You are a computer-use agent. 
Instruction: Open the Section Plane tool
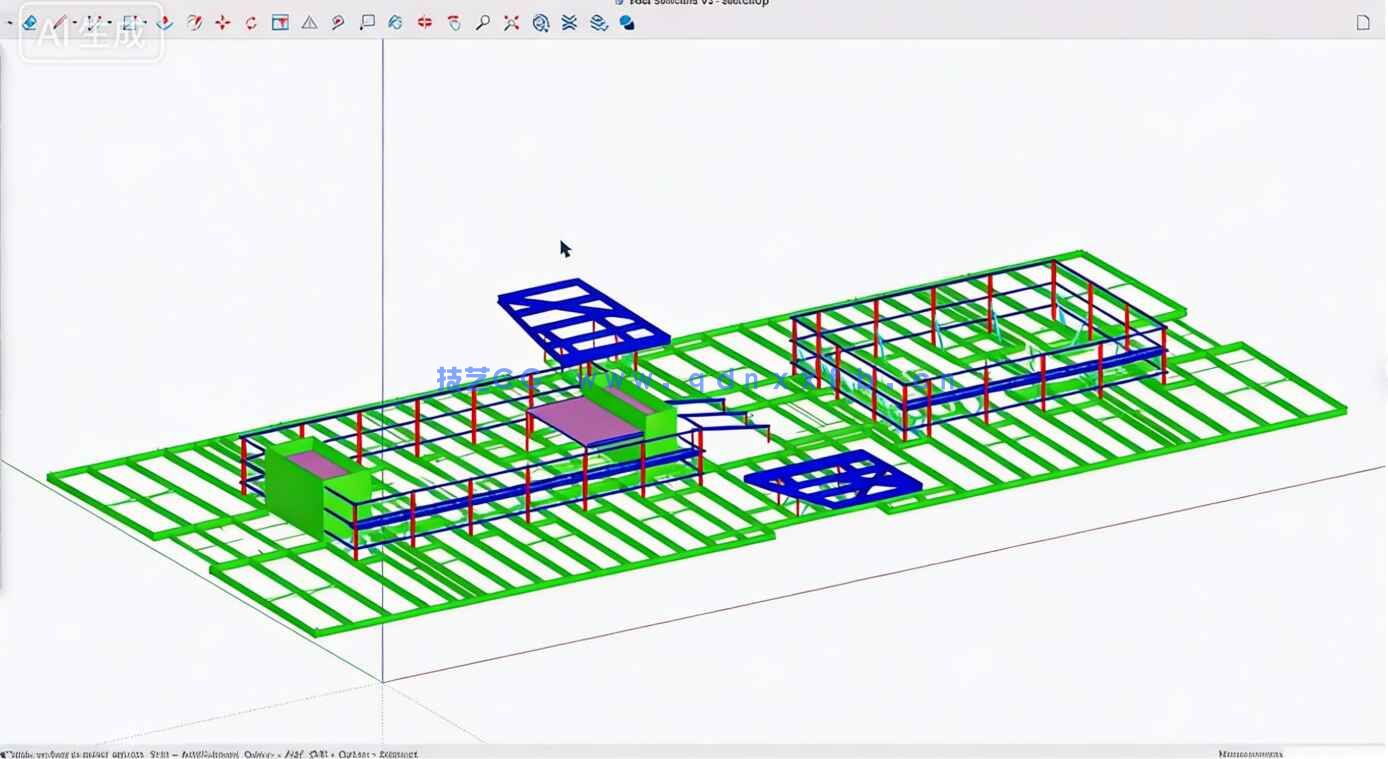pos(281,22)
